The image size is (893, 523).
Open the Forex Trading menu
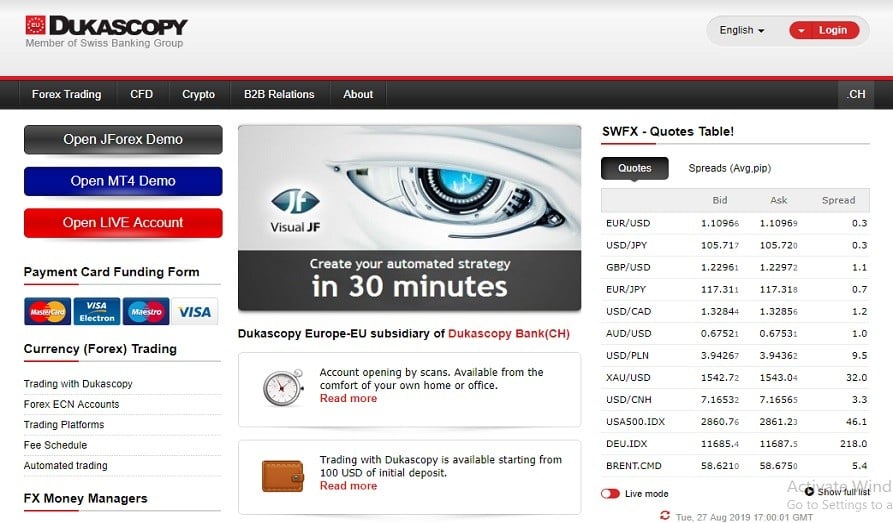(x=66, y=94)
